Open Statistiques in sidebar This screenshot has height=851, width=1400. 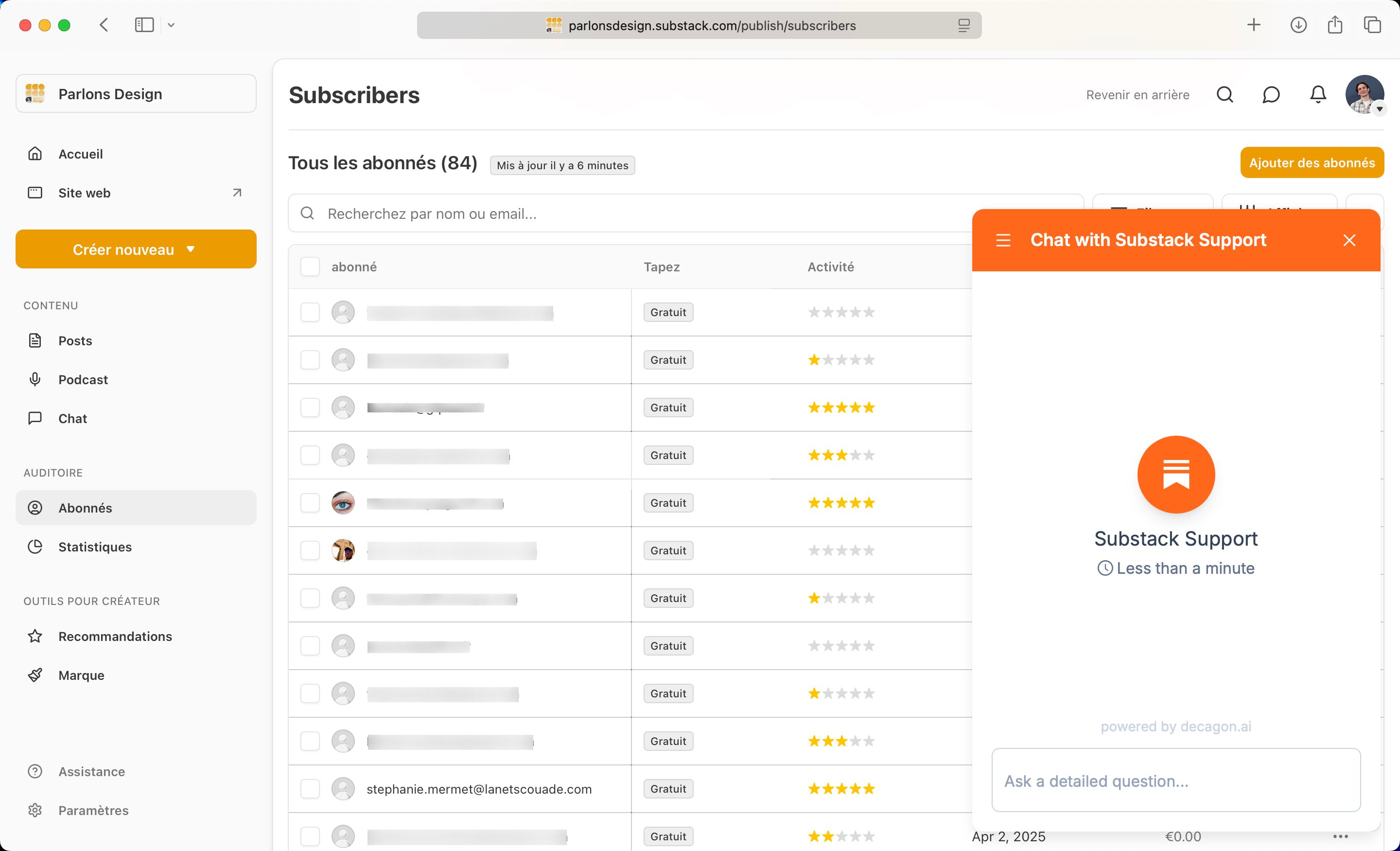136,547
